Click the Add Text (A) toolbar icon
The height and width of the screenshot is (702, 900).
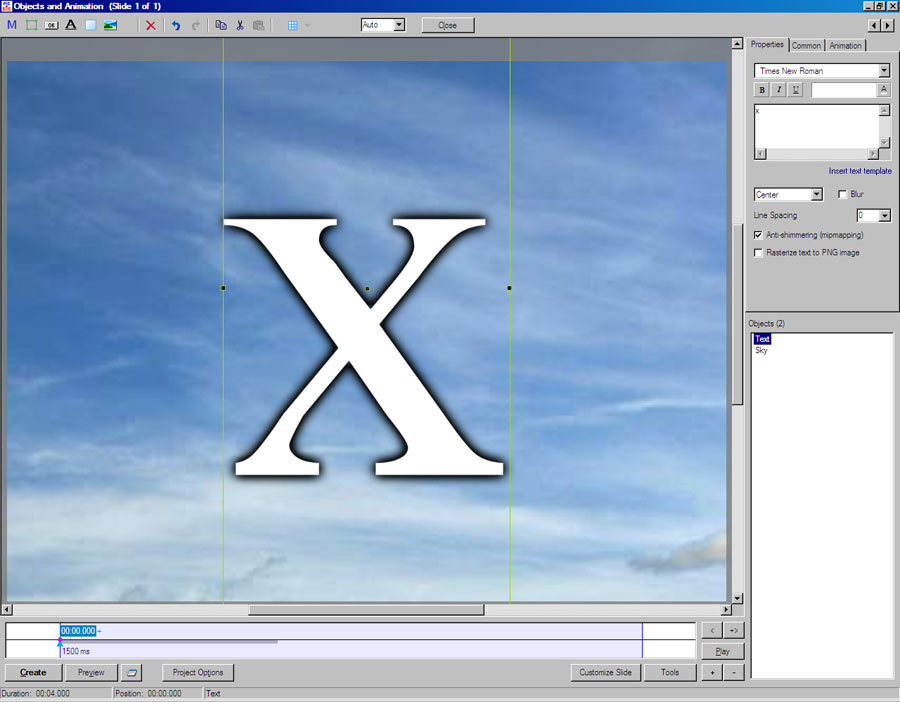coord(71,25)
